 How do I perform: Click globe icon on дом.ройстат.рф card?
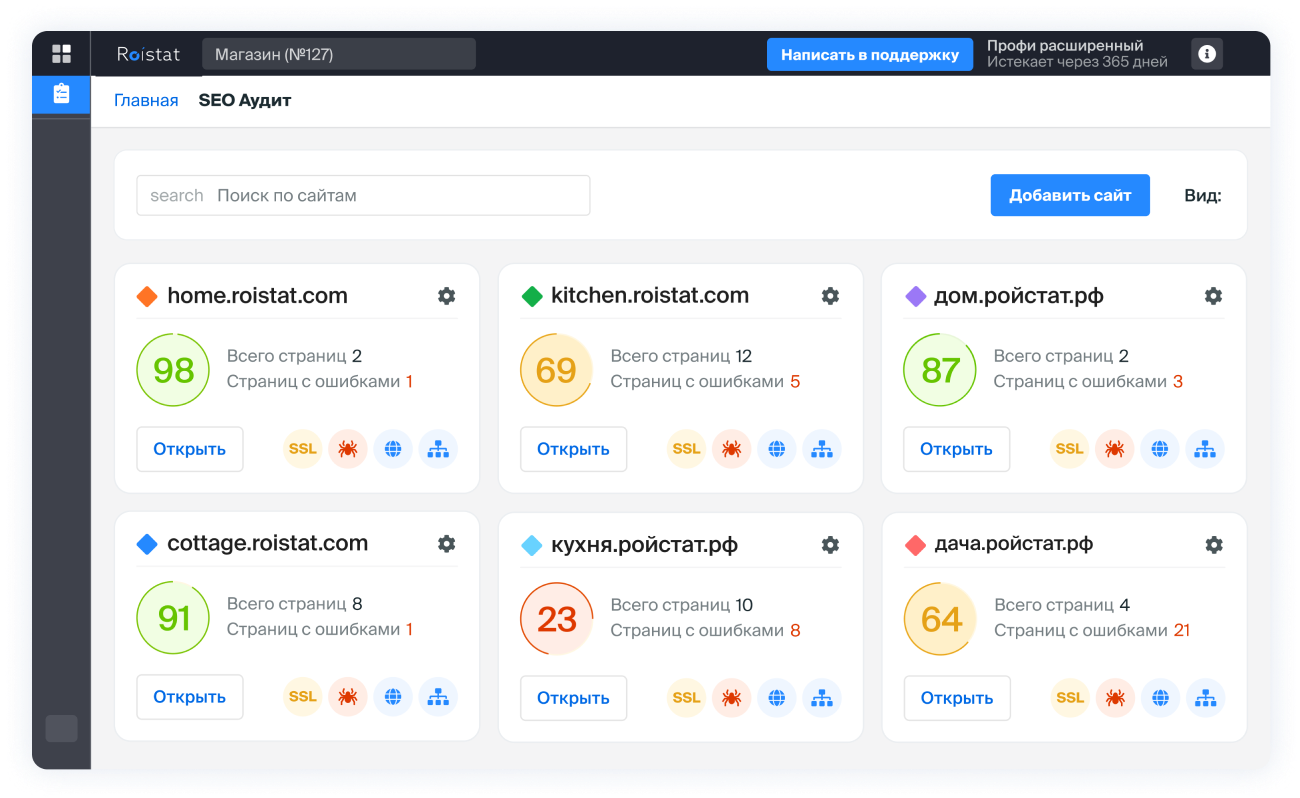click(1160, 449)
